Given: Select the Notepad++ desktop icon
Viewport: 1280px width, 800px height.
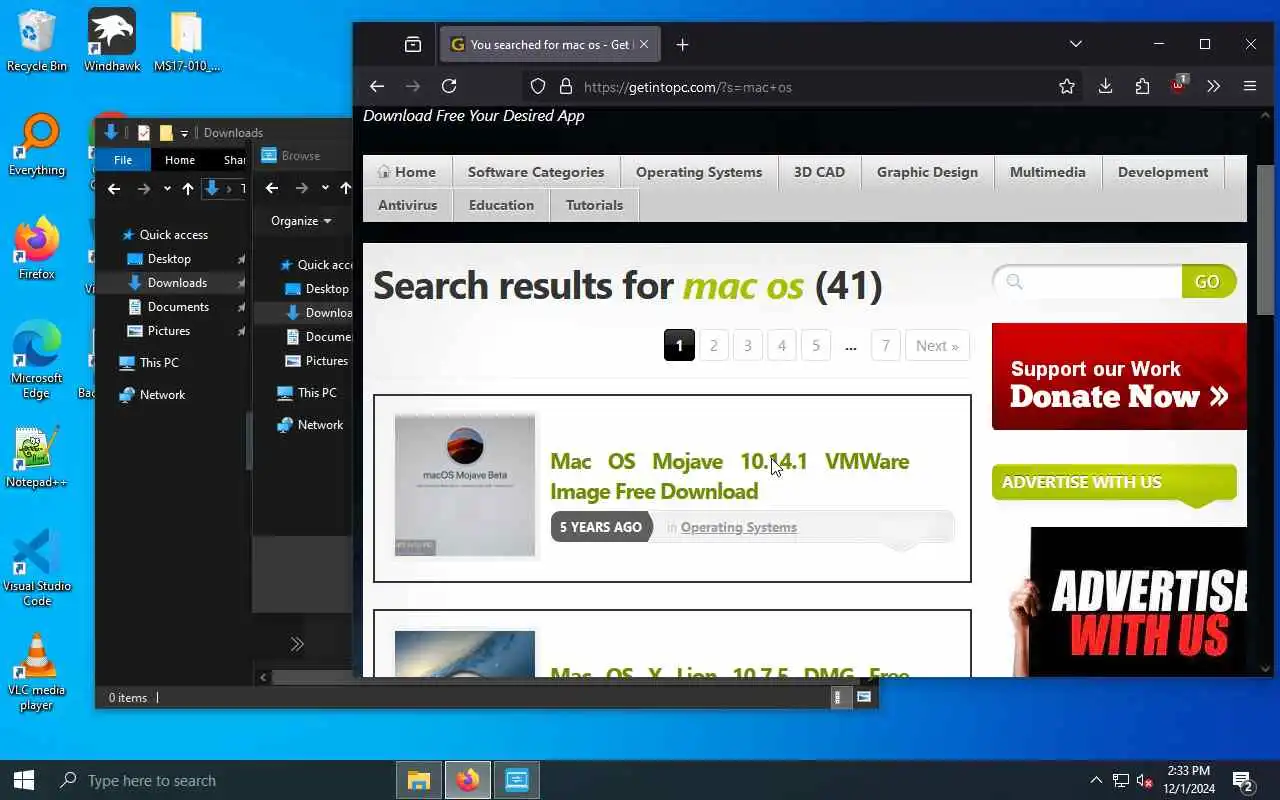Looking at the screenshot, I should point(37,457).
